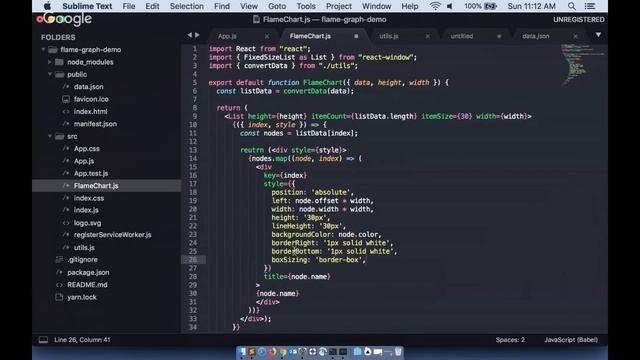Click the switch panel icon in status bar

pyautogui.click(x=43, y=340)
